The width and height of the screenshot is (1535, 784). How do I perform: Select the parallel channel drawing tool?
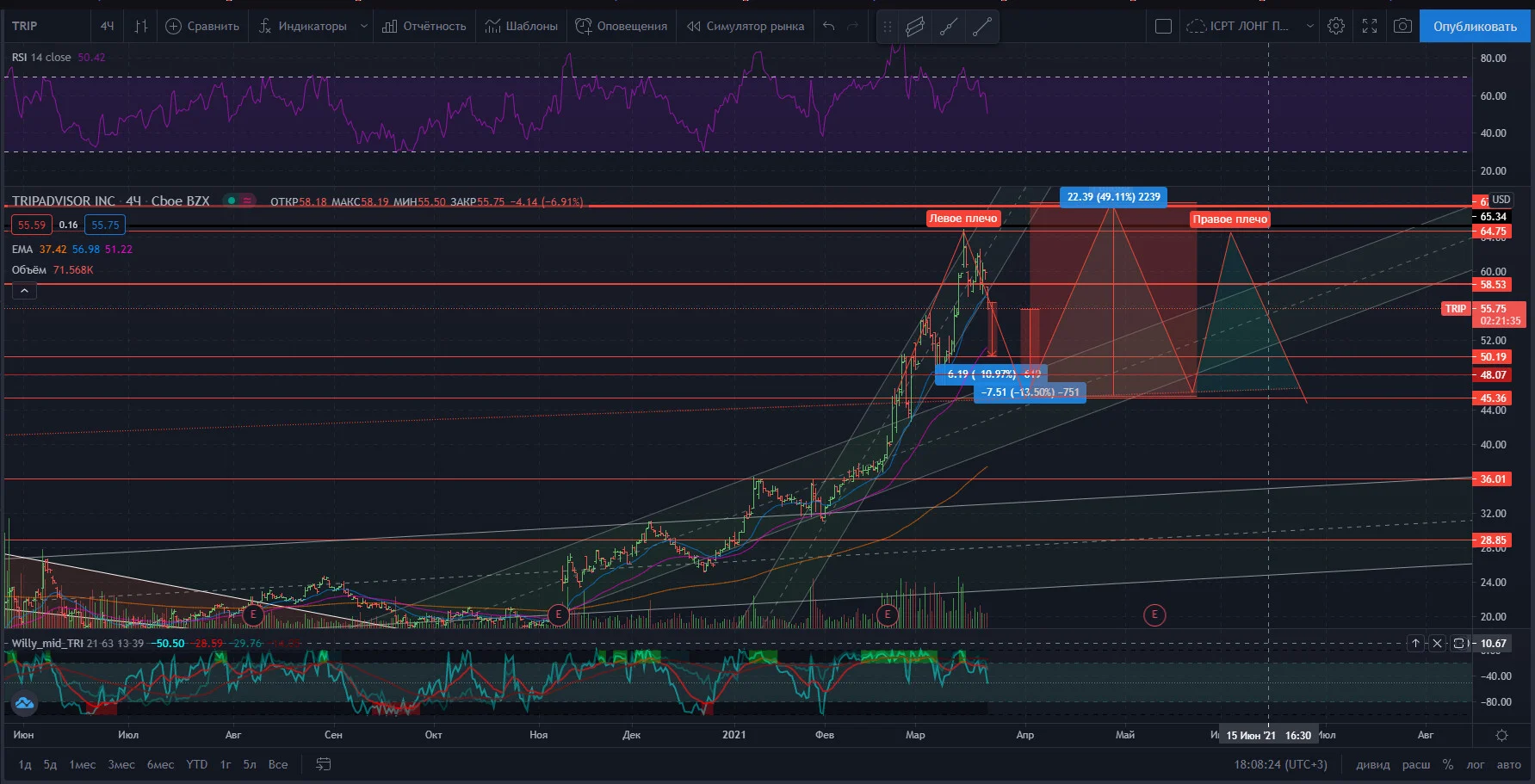point(915,27)
